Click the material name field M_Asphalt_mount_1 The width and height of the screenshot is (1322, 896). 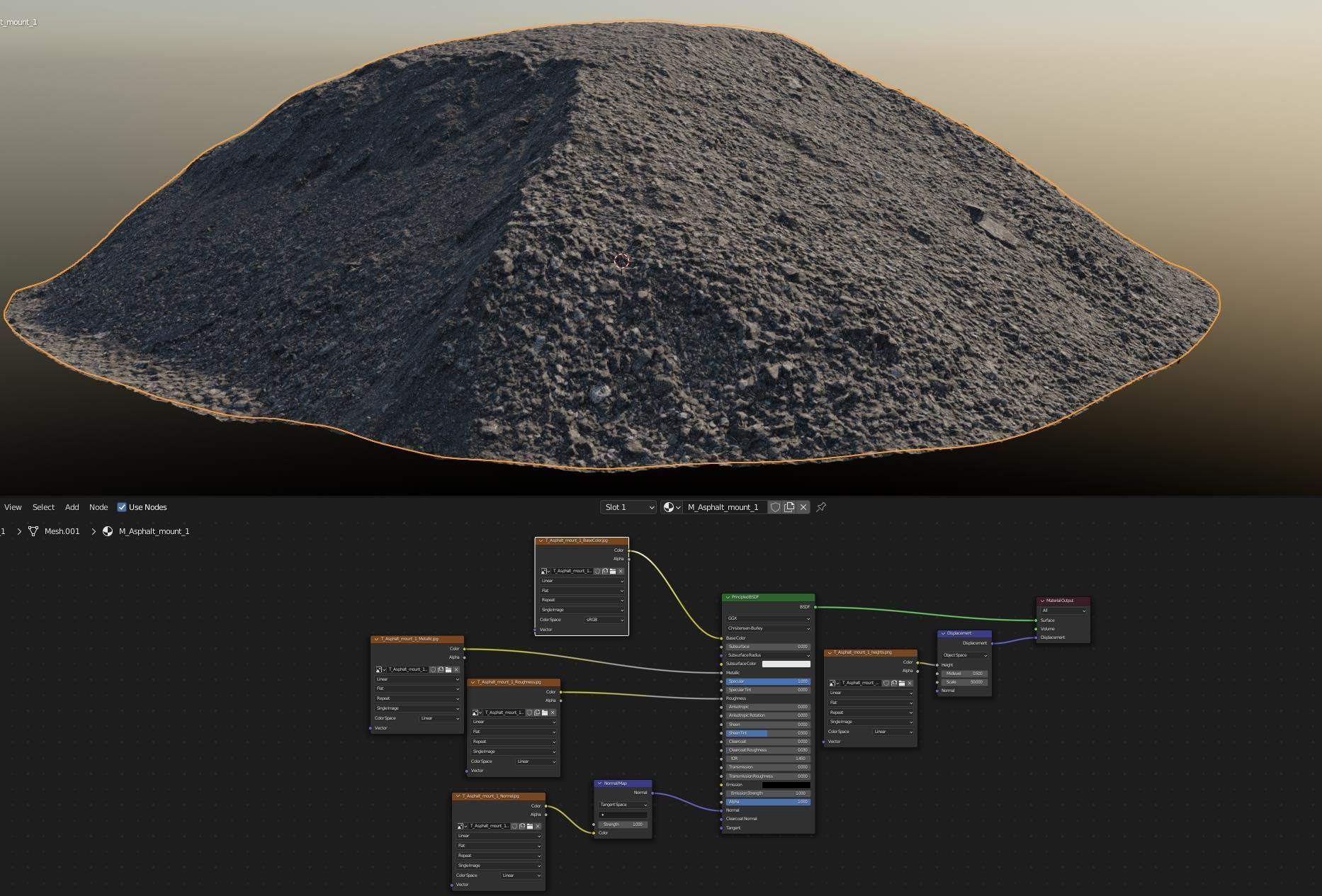coord(724,507)
